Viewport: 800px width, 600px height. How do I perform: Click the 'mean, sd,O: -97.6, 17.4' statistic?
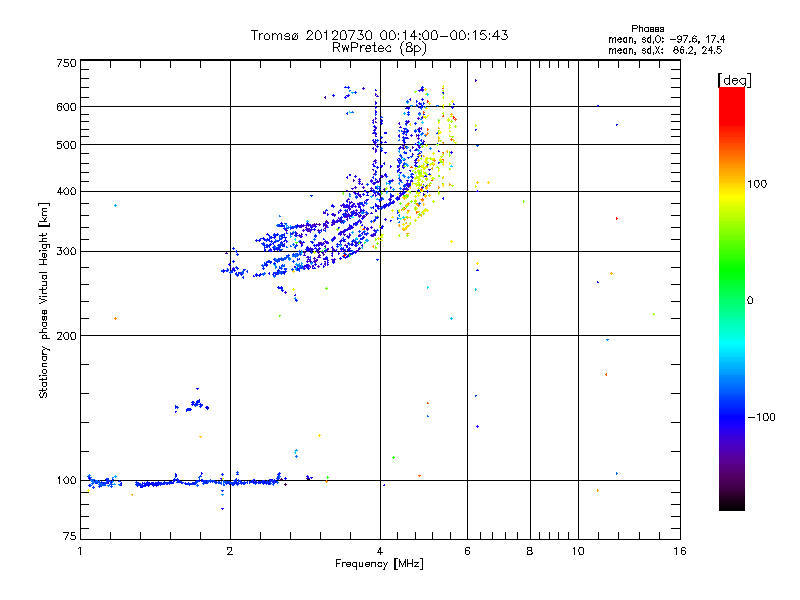coord(666,39)
